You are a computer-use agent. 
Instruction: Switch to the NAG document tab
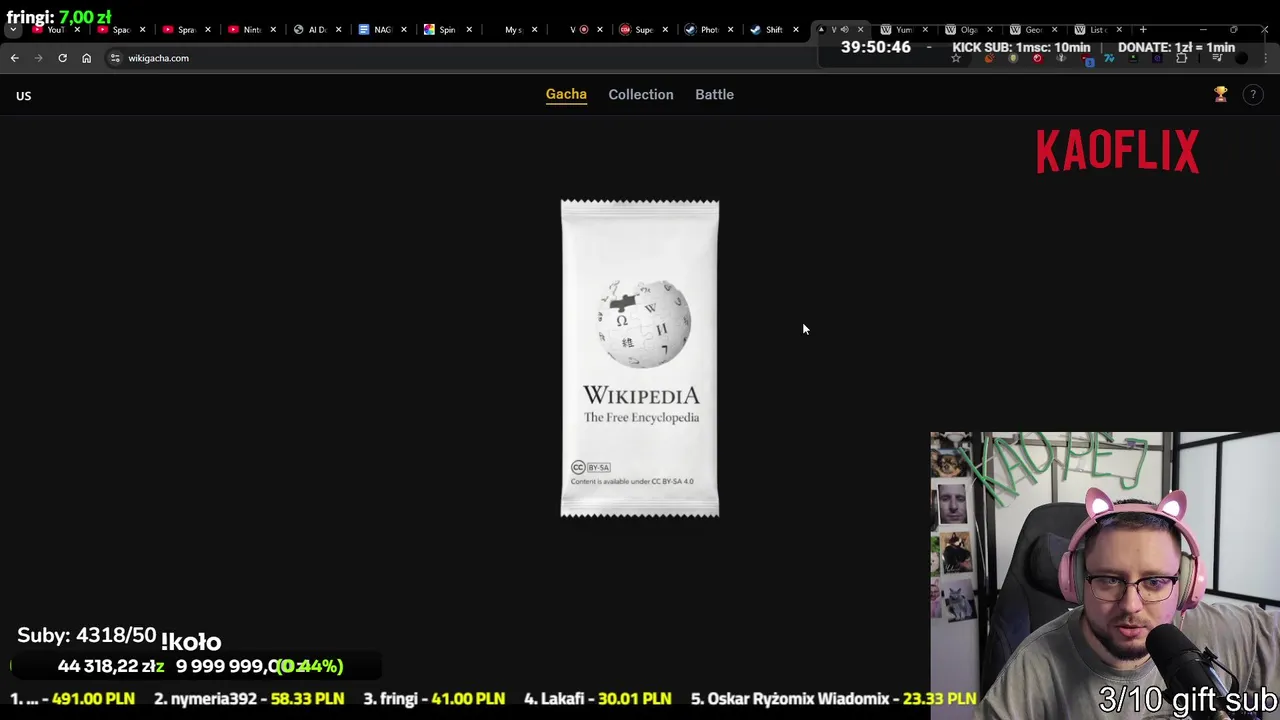point(381,30)
